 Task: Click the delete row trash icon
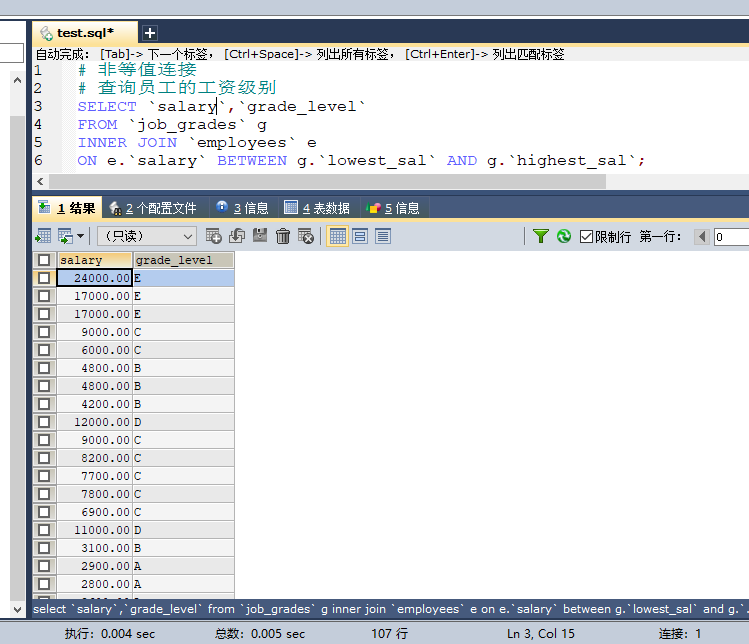point(283,236)
